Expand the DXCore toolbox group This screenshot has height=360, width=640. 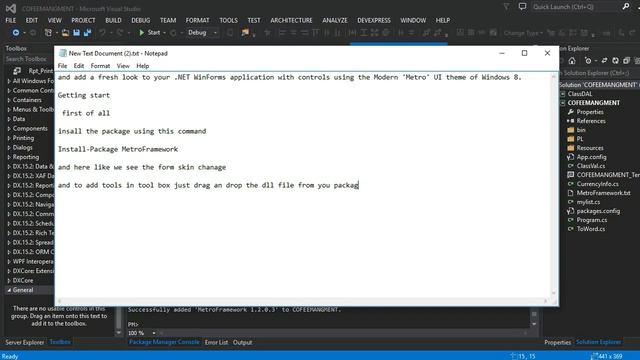9,281
